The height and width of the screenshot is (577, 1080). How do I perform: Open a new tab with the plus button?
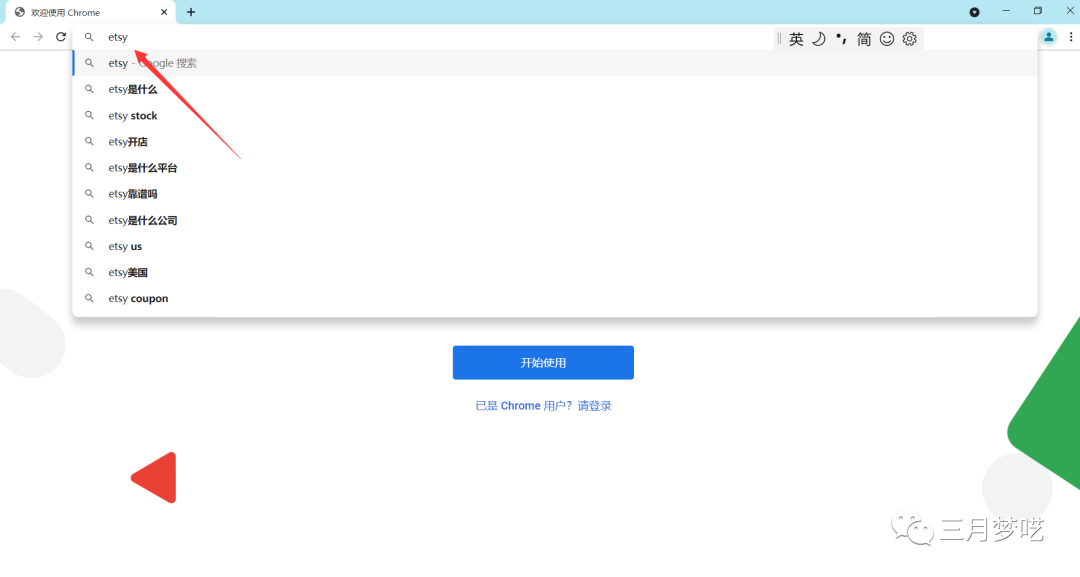point(191,12)
